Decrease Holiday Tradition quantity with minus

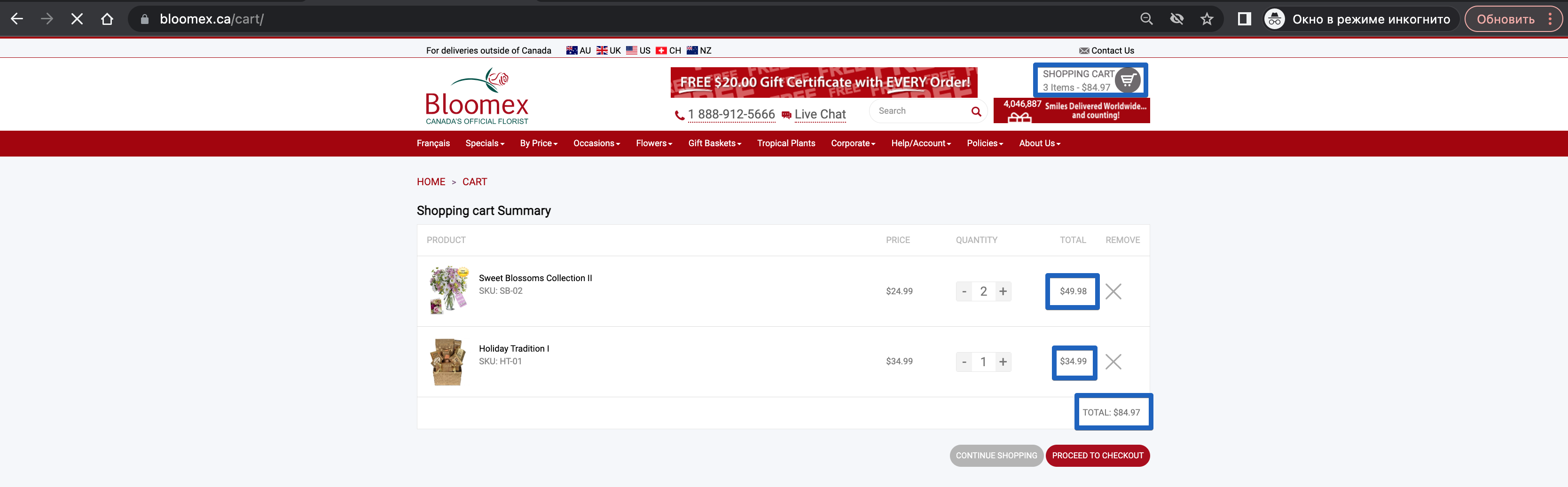[964, 362]
